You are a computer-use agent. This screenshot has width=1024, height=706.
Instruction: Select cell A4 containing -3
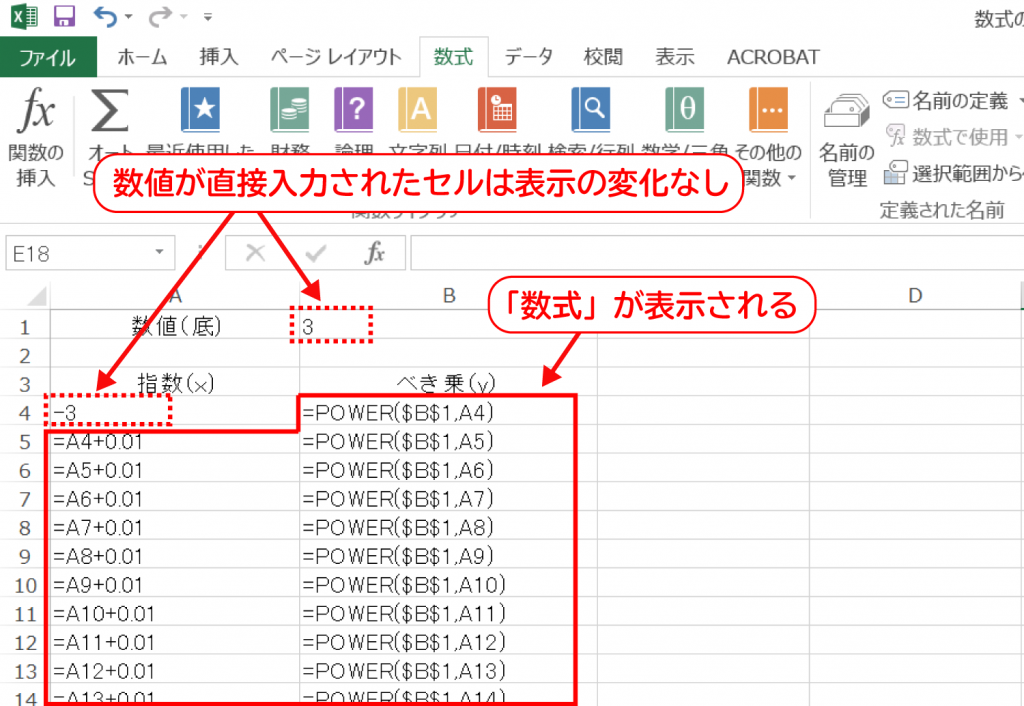(175, 412)
